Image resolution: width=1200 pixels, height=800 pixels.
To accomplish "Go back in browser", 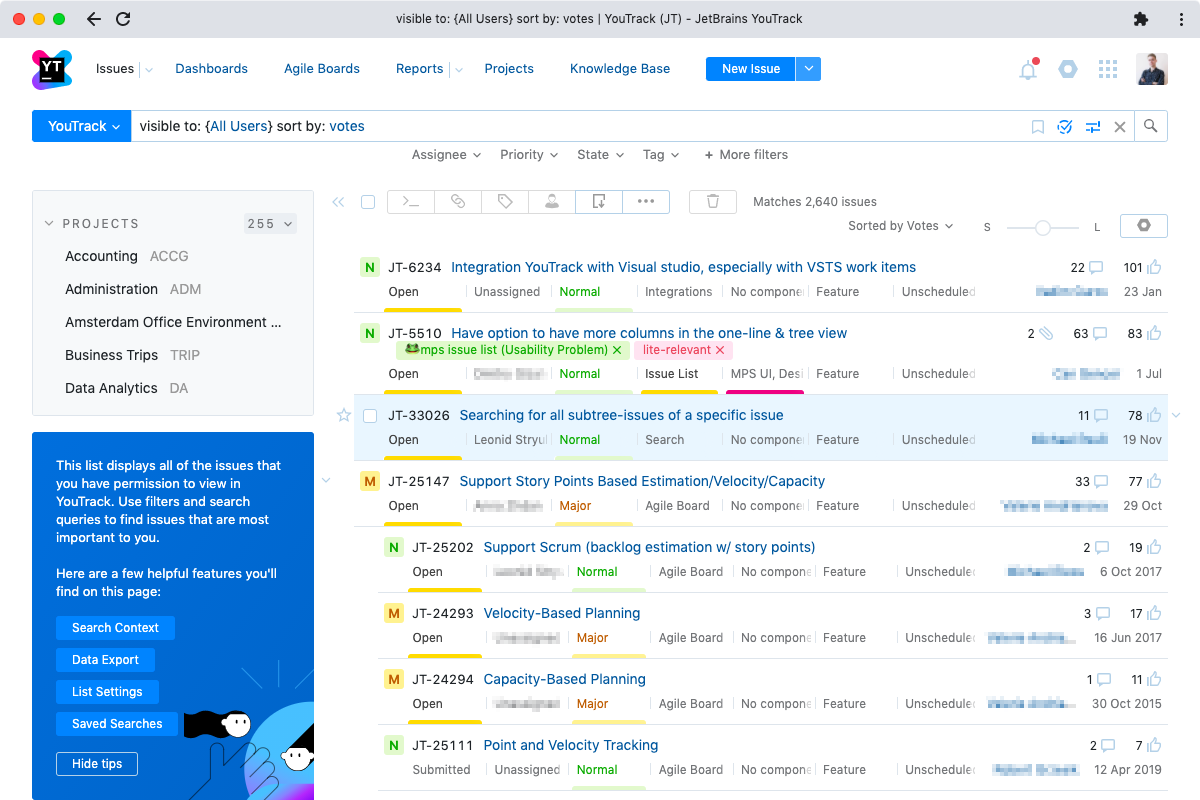I will [93, 19].
